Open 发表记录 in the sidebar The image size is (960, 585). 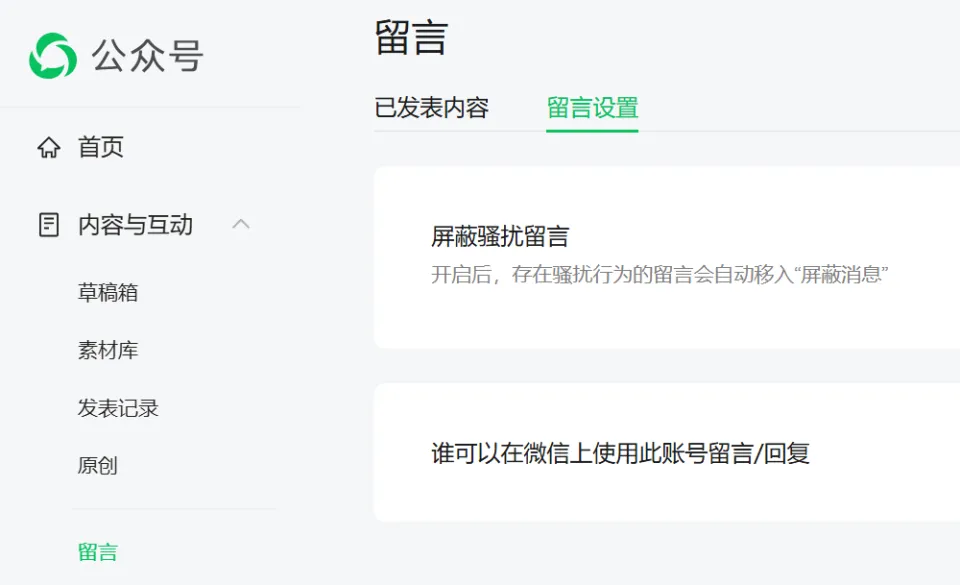point(118,408)
